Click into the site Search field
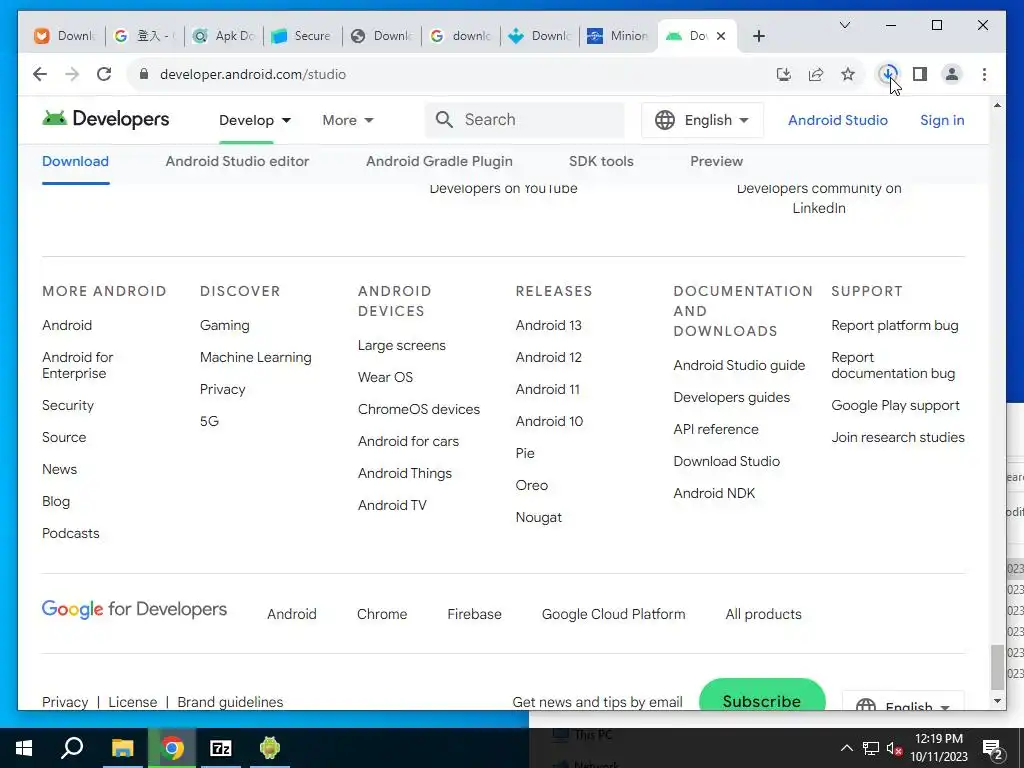 [x=524, y=120]
